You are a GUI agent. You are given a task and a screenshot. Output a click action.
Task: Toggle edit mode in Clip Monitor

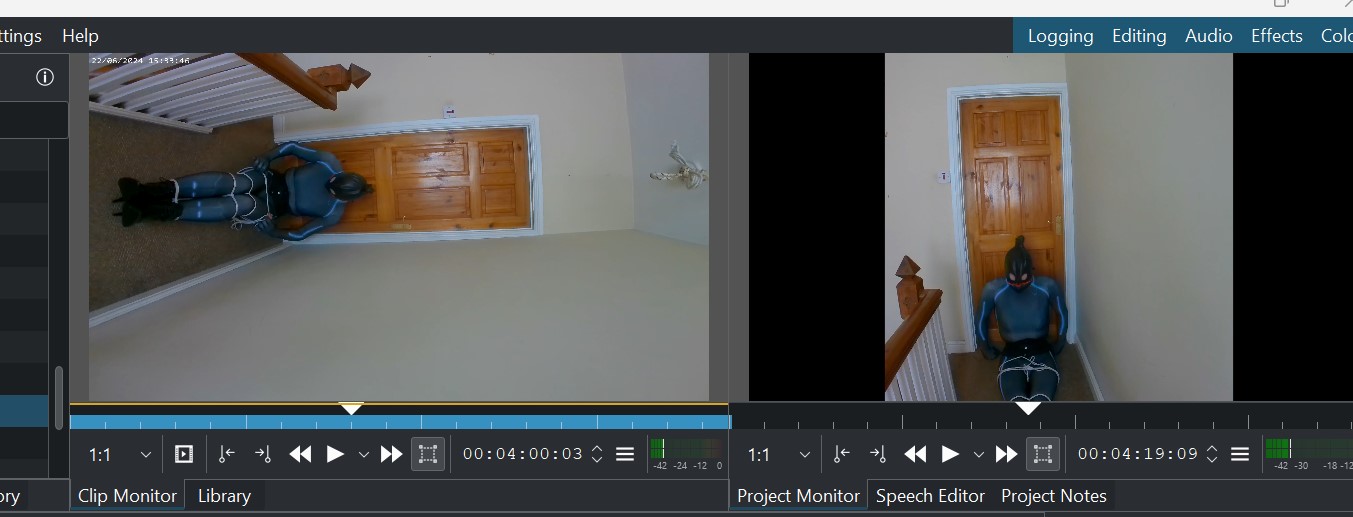coord(428,454)
